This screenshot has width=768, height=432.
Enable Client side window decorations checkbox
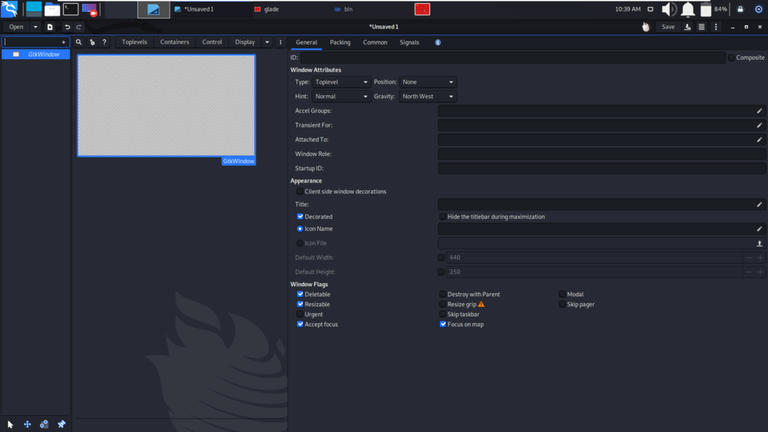(x=300, y=192)
